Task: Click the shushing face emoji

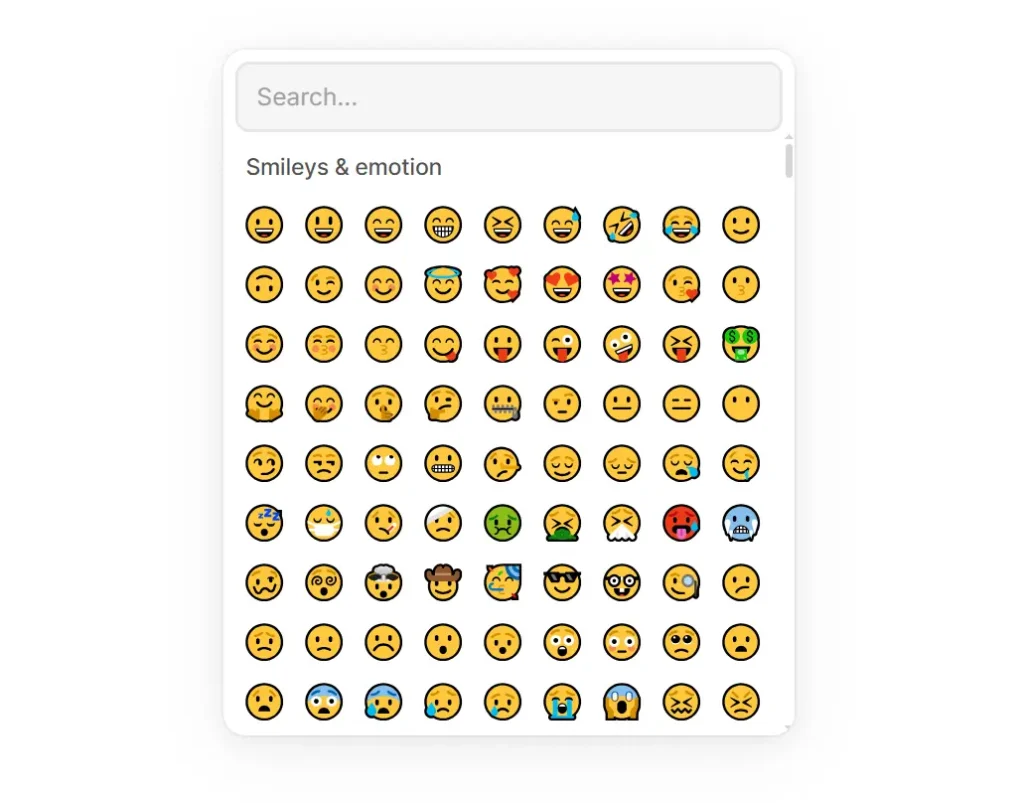Action: pos(383,404)
